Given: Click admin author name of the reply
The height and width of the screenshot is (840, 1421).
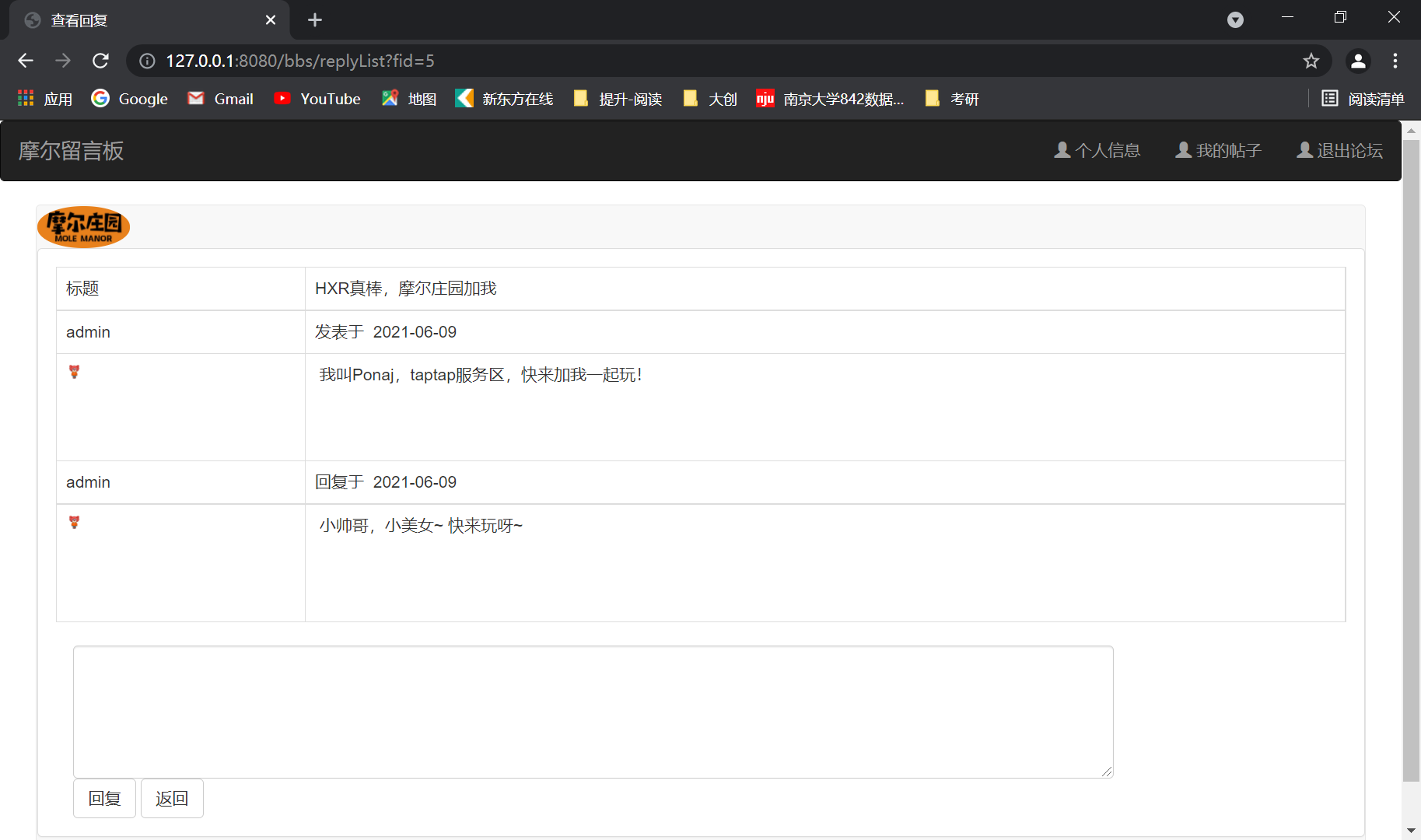Looking at the screenshot, I should (x=88, y=482).
